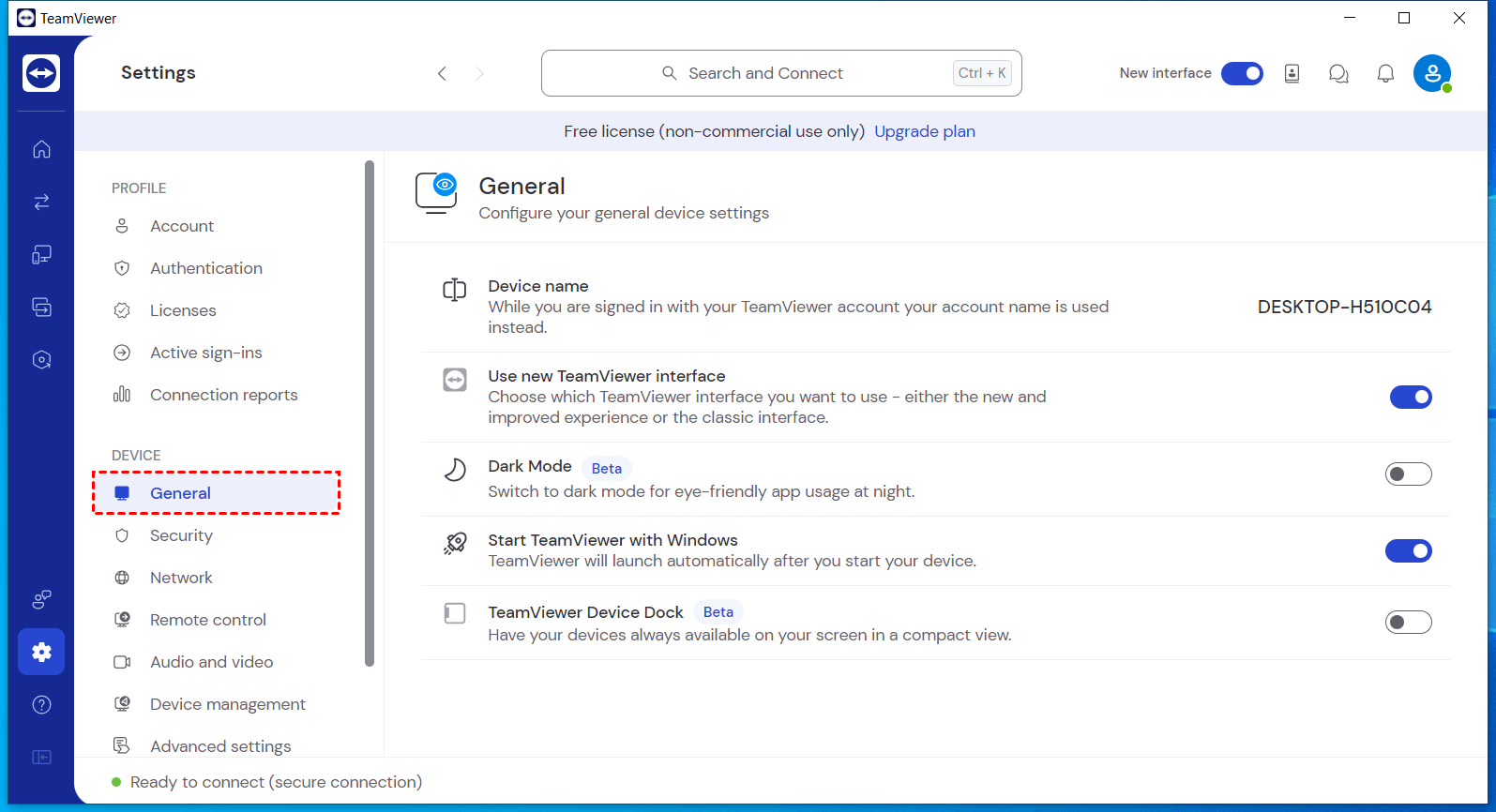Click the notifications bell icon
1496x812 pixels.
pyautogui.click(x=1385, y=73)
